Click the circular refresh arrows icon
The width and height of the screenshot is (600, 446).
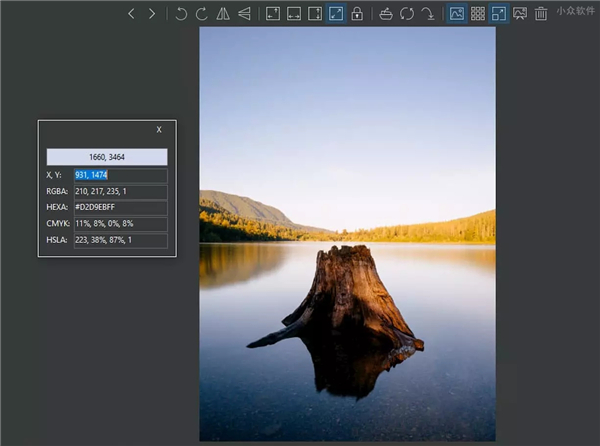[407, 14]
